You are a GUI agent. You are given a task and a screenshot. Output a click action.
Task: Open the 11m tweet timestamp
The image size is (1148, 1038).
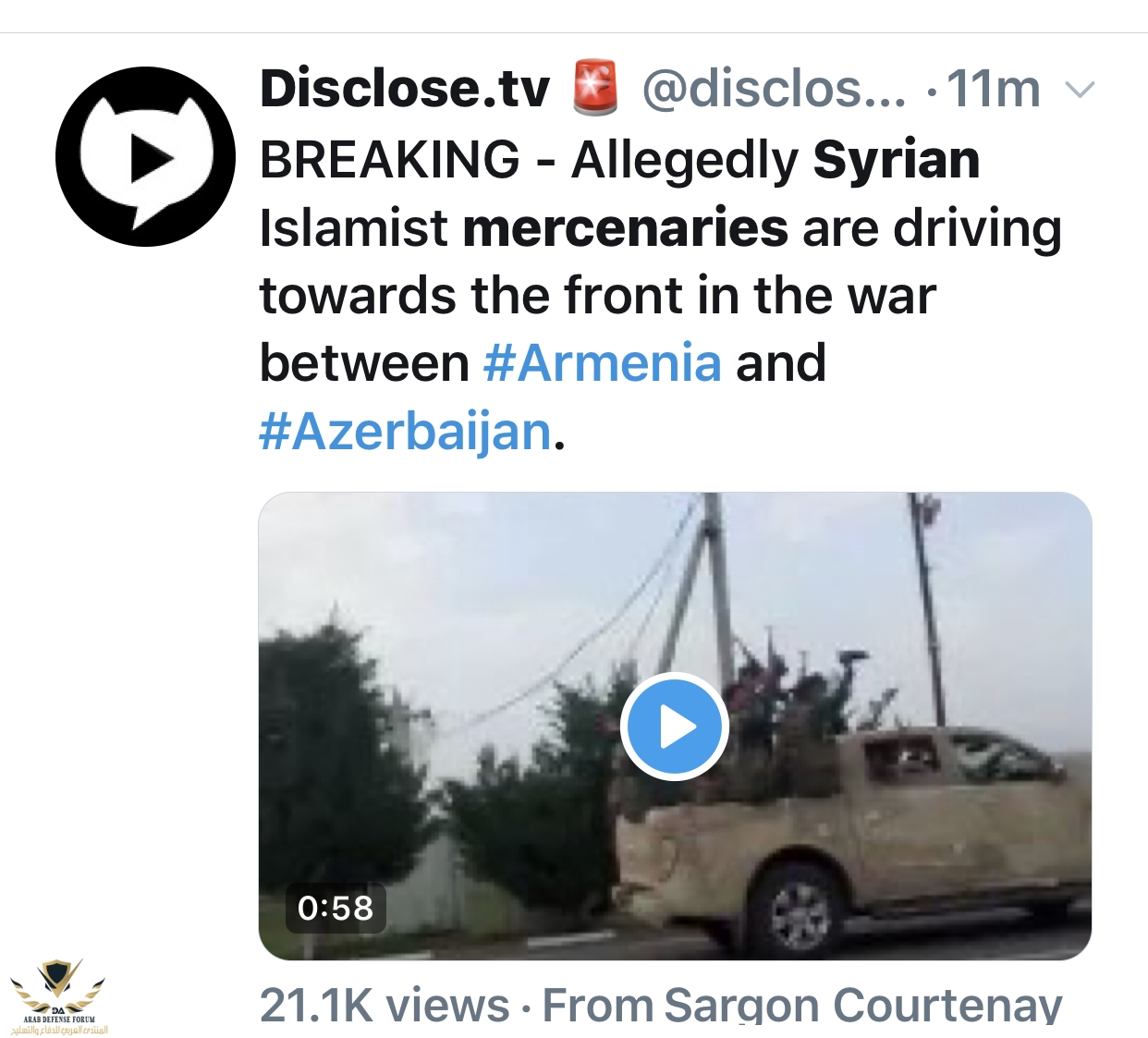click(x=993, y=89)
